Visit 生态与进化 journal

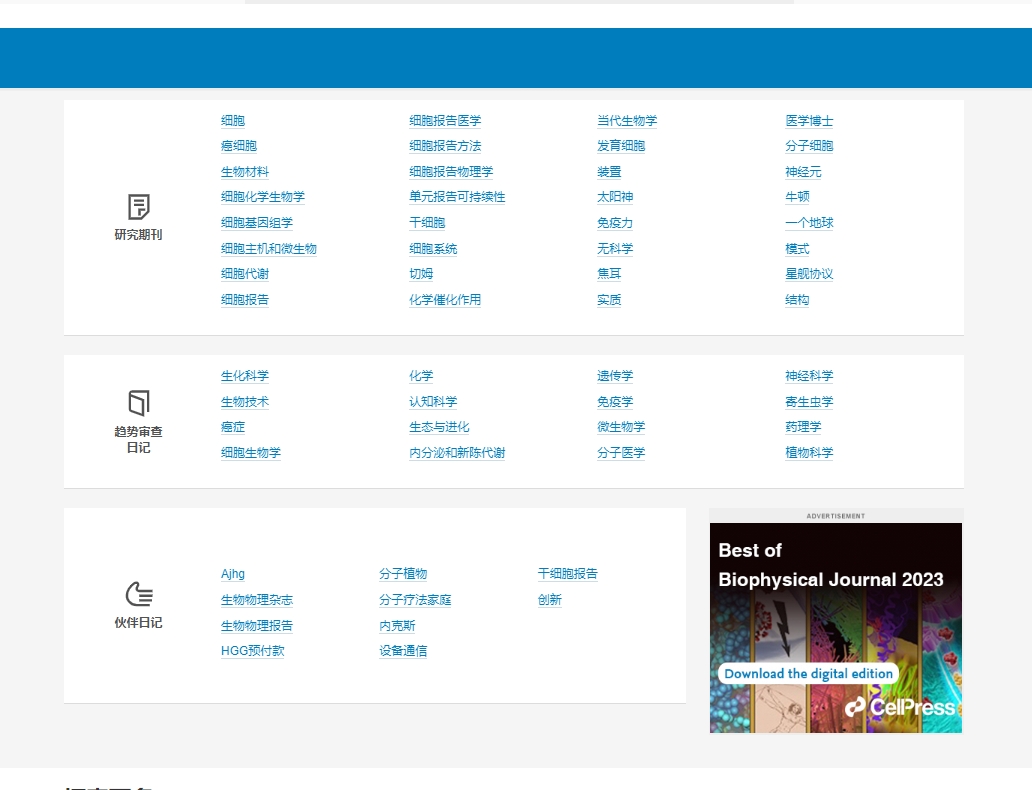(x=439, y=427)
